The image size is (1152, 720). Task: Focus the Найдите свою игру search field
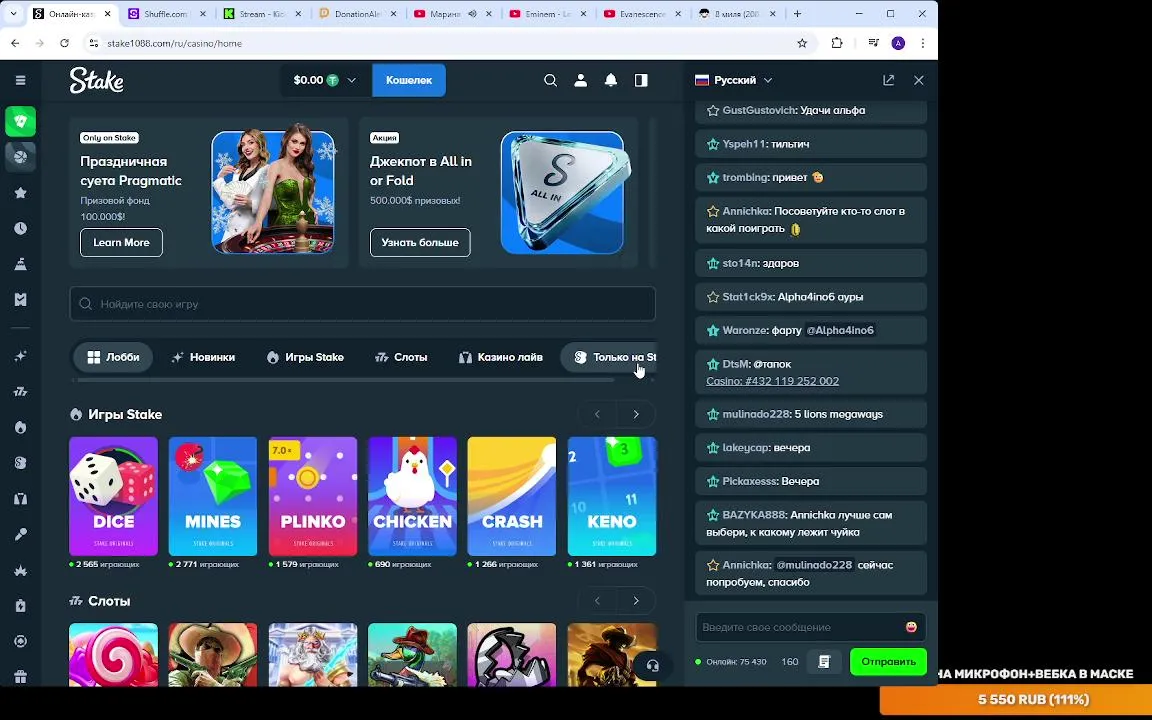pyautogui.click(x=362, y=303)
